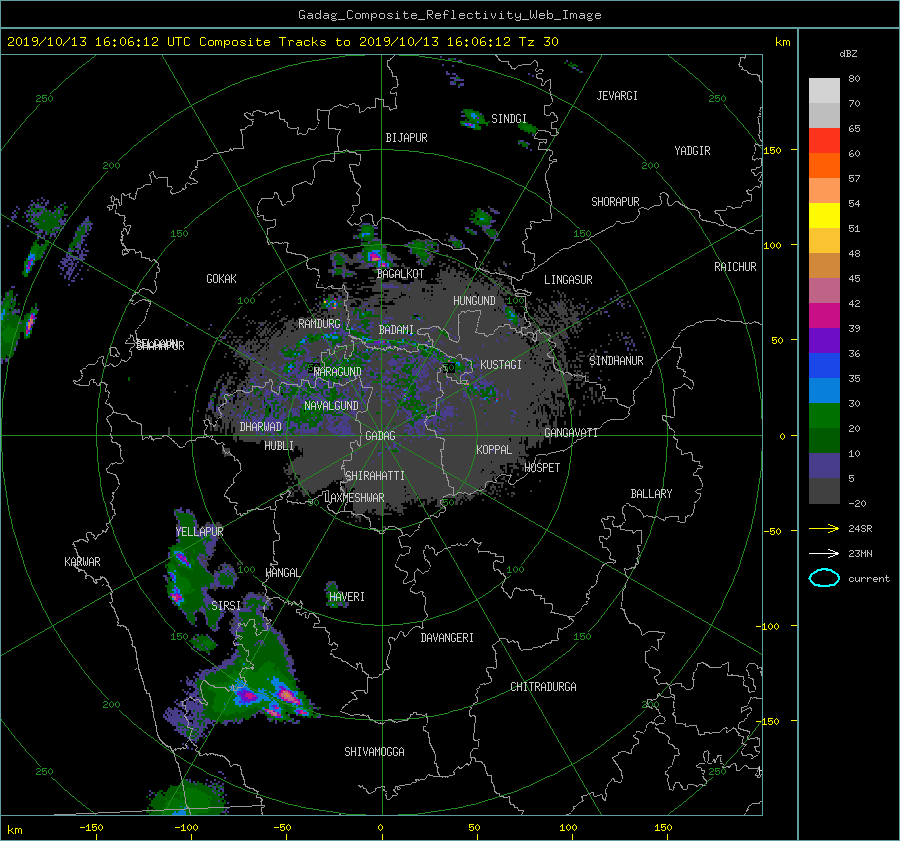Click the yellow 24SR track arrow icon
Image resolution: width=900 pixels, height=841 pixels.
824,529
